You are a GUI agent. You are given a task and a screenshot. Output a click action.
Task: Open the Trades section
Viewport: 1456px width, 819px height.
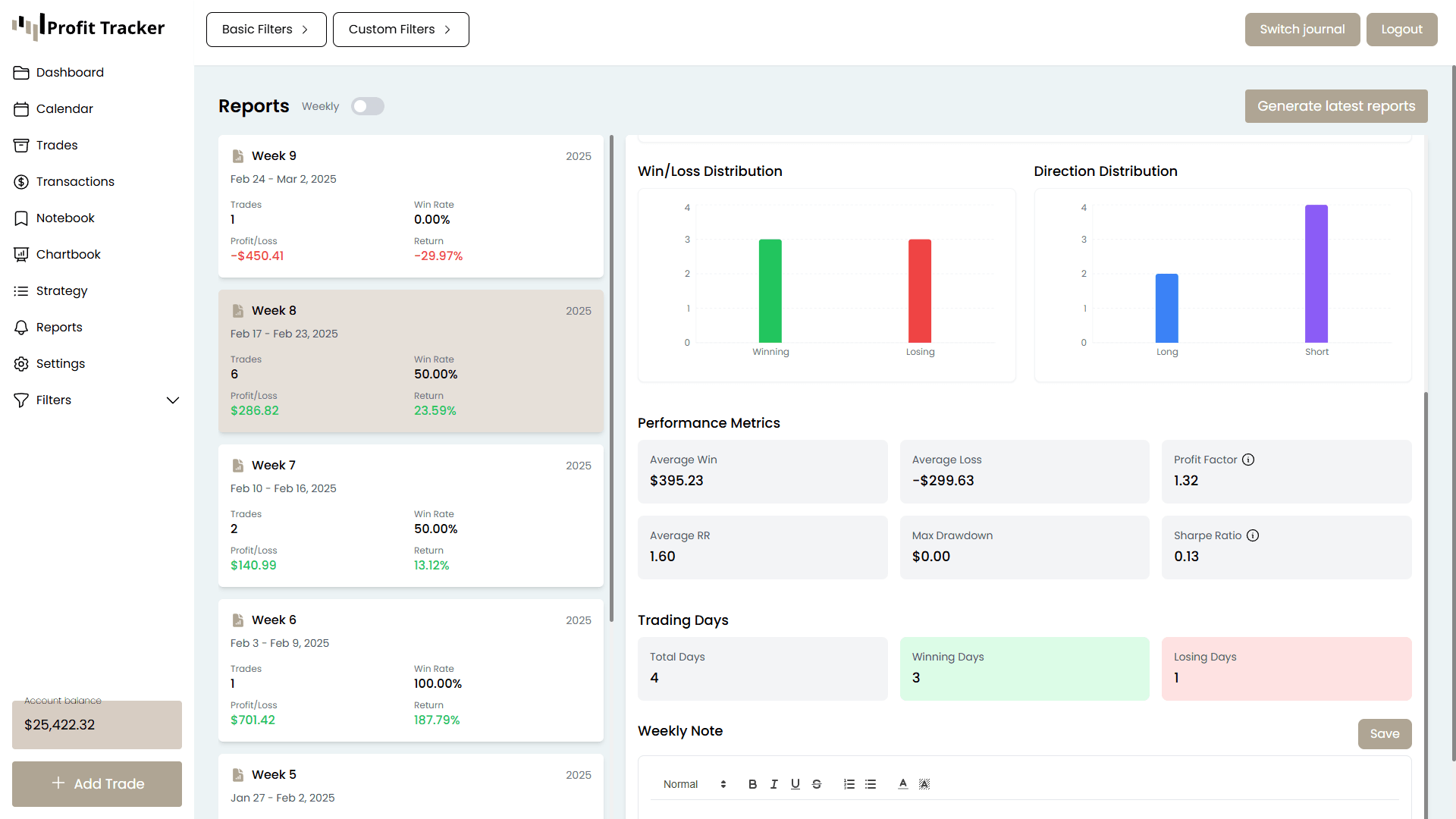[x=57, y=145]
